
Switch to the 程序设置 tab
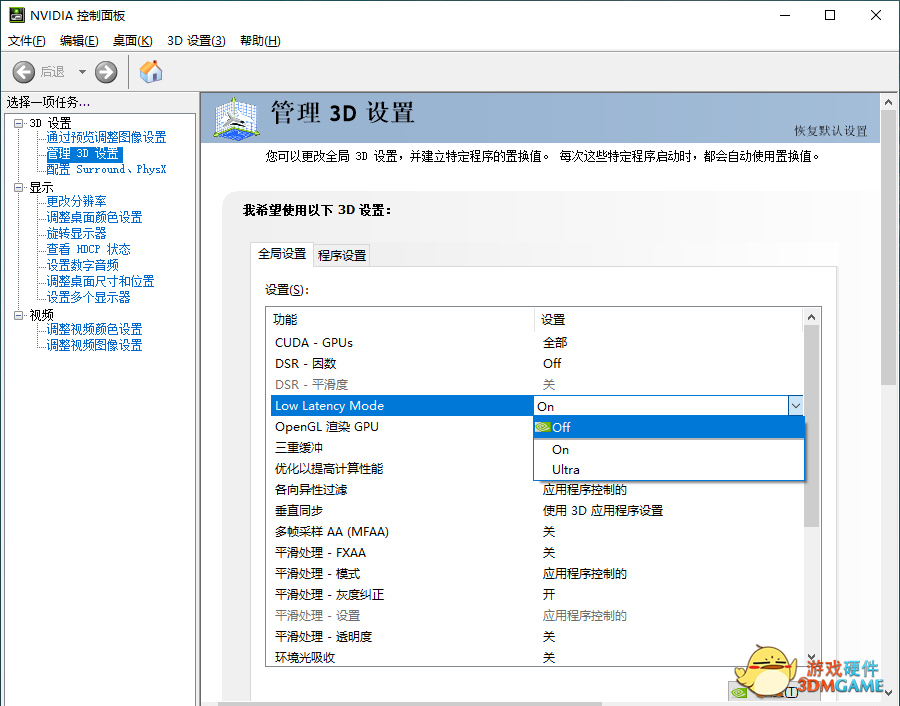coord(342,255)
